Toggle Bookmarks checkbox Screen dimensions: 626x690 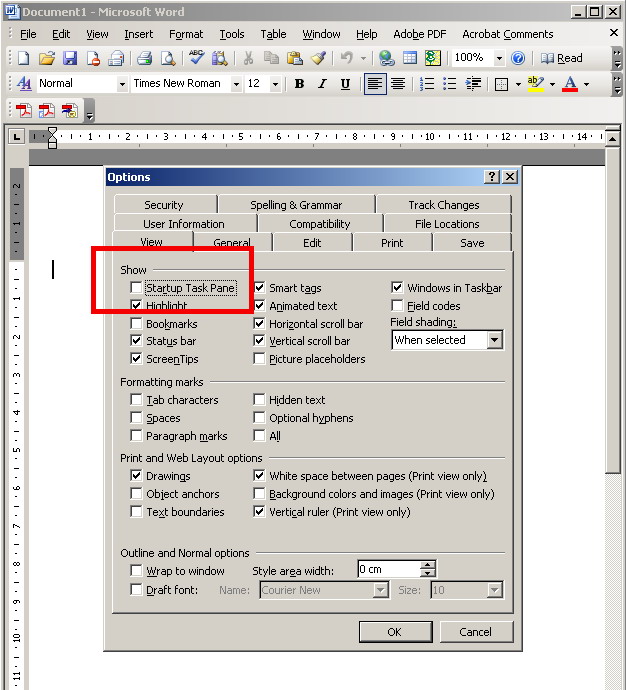pos(136,324)
